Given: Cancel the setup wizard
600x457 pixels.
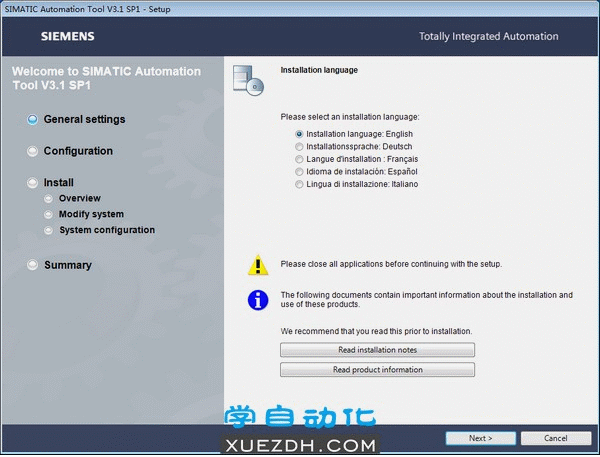Looking at the screenshot, I should [556, 438].
